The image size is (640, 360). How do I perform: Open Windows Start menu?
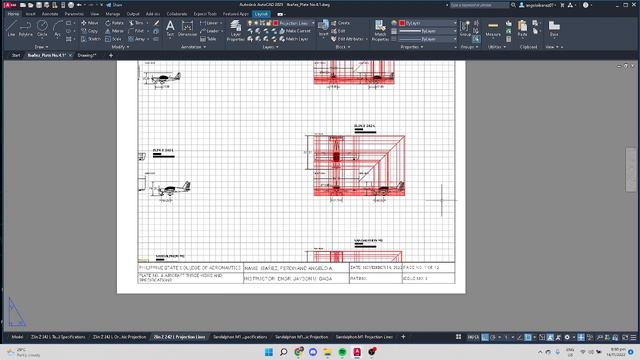click(x=269, y=352)
